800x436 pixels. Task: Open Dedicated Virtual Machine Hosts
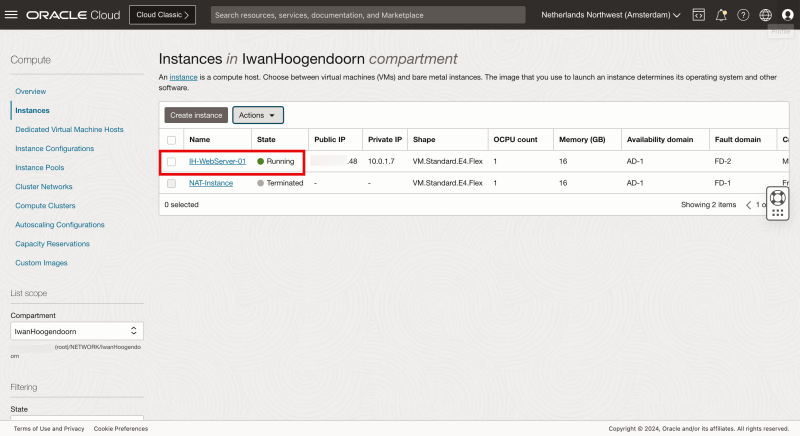tap(69, 130)
